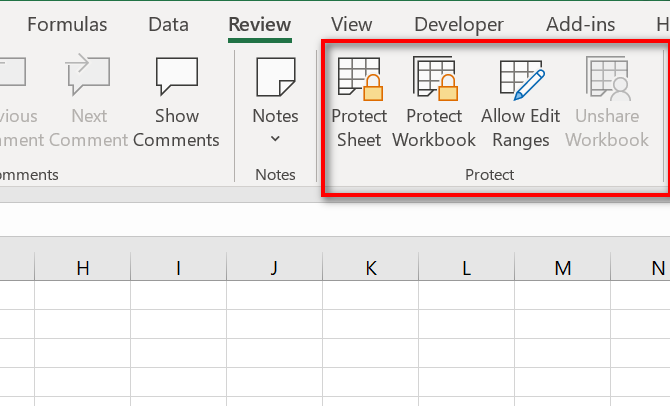670x406 pixels.
Task: Select column J header
Action: tap(274, 268)
